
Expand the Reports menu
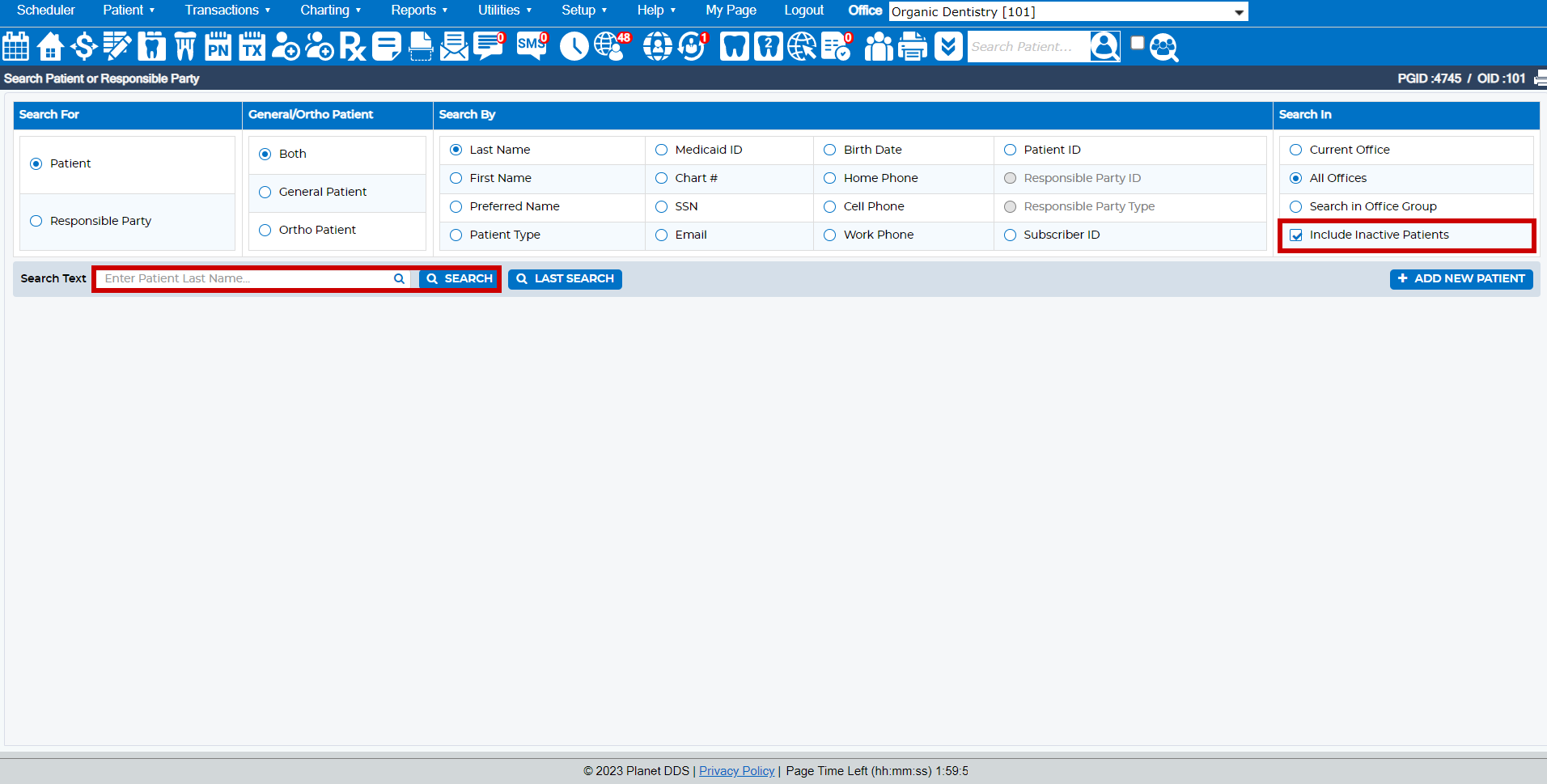click(x=419, y=10)
